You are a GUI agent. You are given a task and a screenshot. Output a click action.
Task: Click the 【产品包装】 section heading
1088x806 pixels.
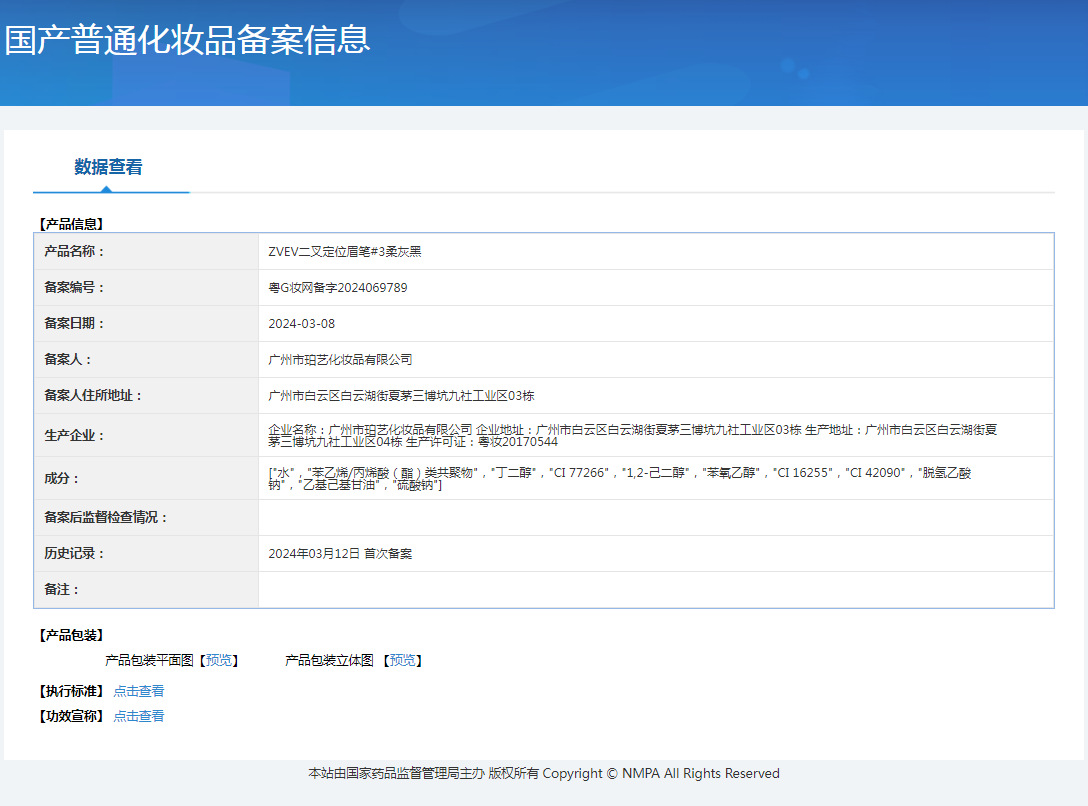71,635
